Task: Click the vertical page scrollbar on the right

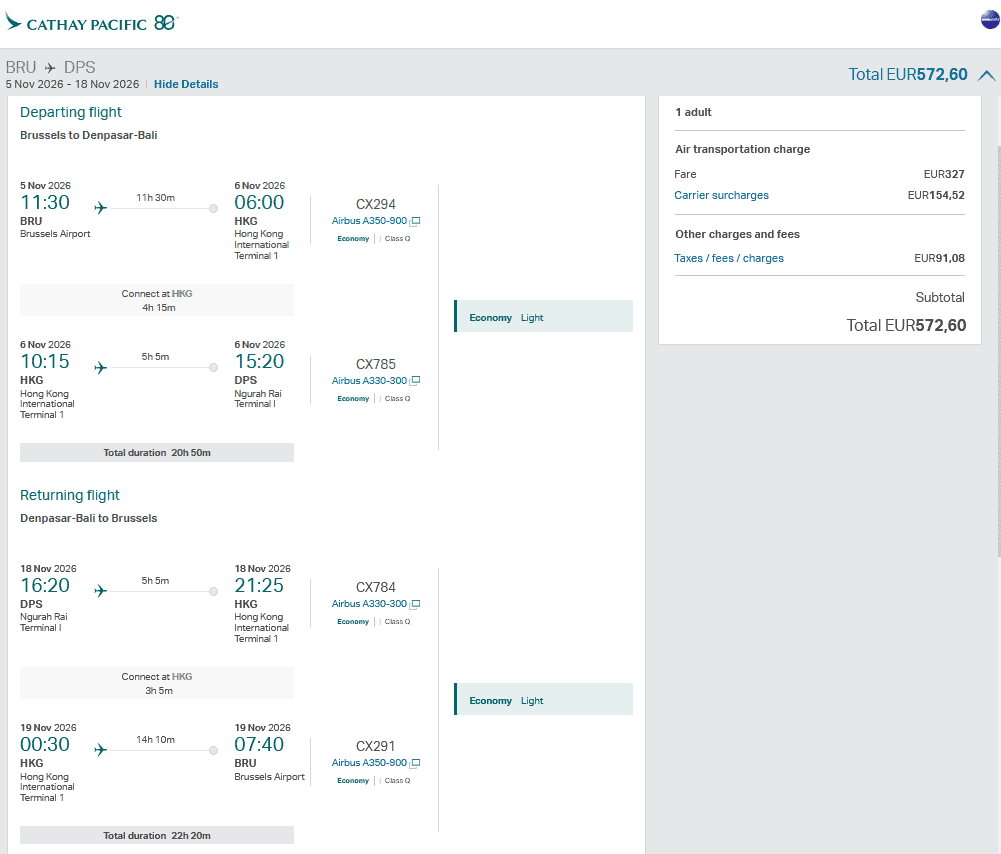Action: (x=997, y=350)
